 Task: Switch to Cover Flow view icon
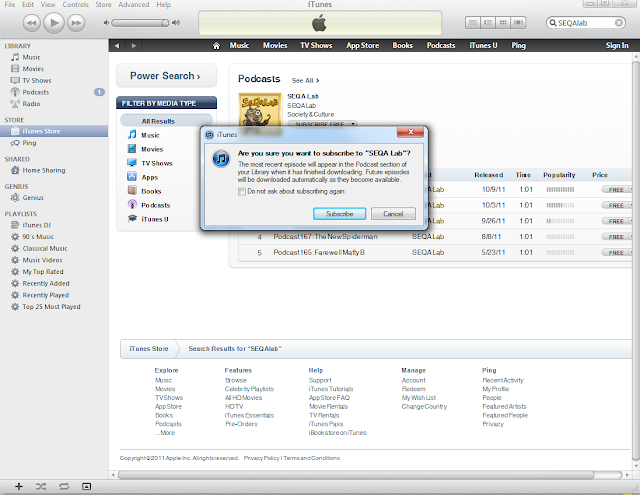coord(518,23)
